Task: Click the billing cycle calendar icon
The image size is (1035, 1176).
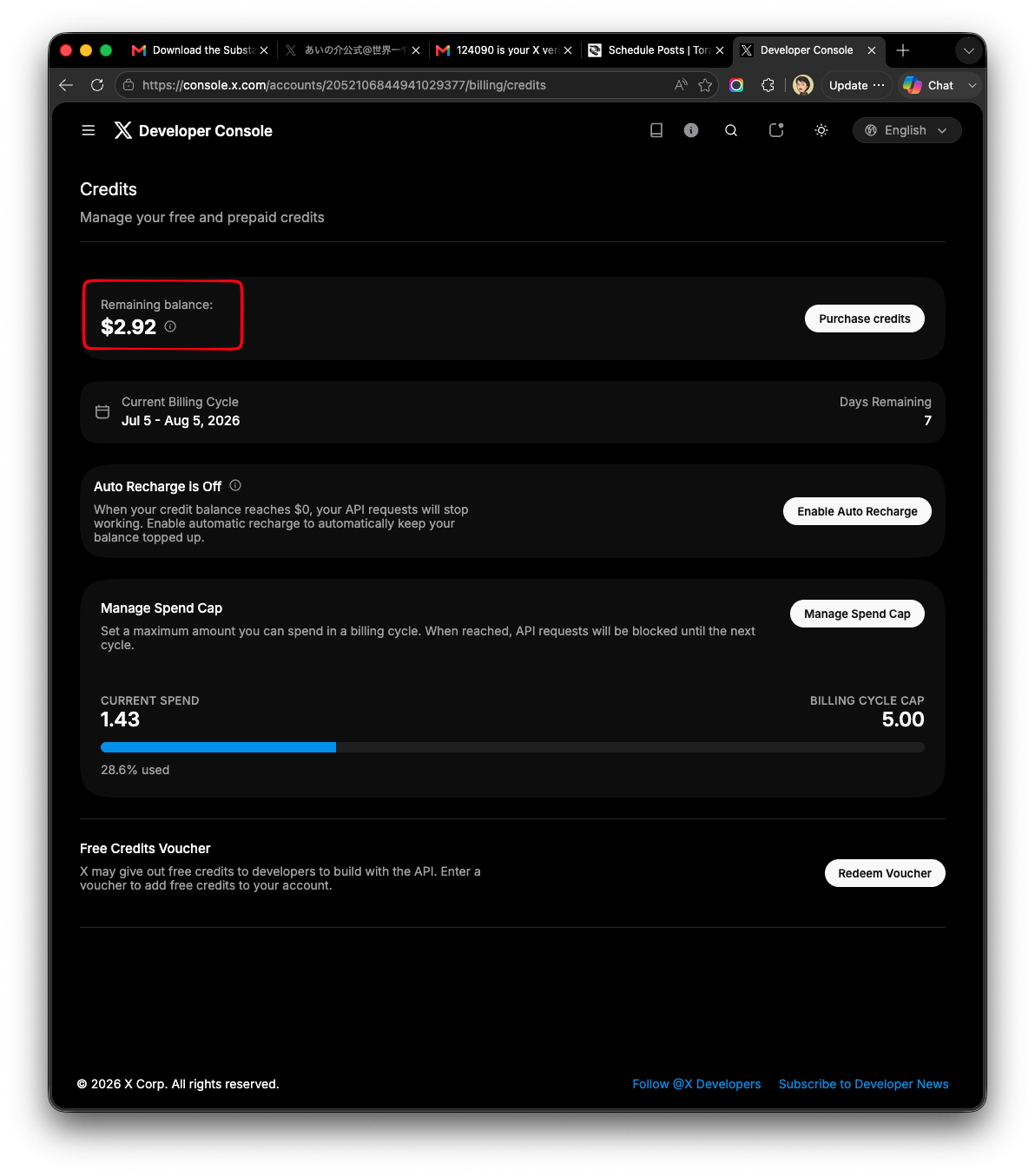Action: (x=102, y=411)
